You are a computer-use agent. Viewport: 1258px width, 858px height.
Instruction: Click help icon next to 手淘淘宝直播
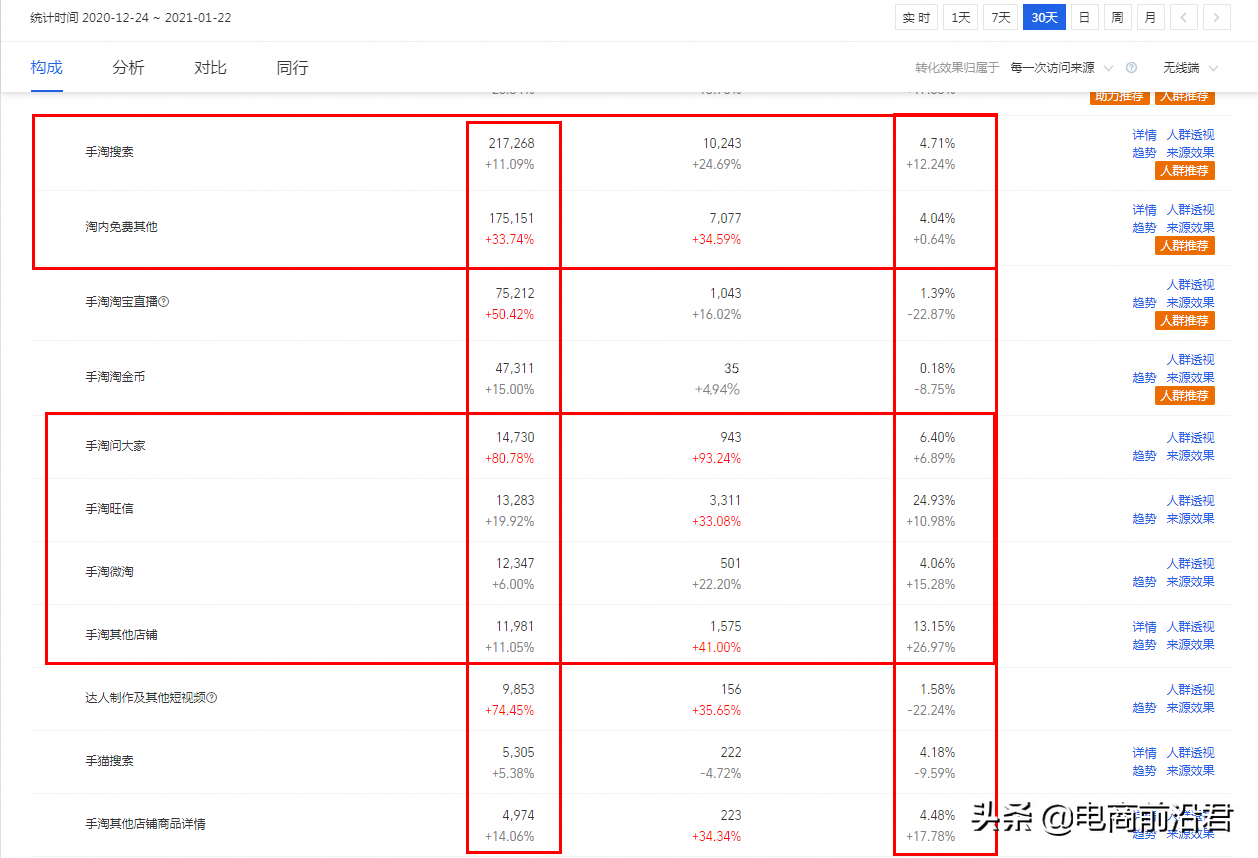tap(164, 302)
